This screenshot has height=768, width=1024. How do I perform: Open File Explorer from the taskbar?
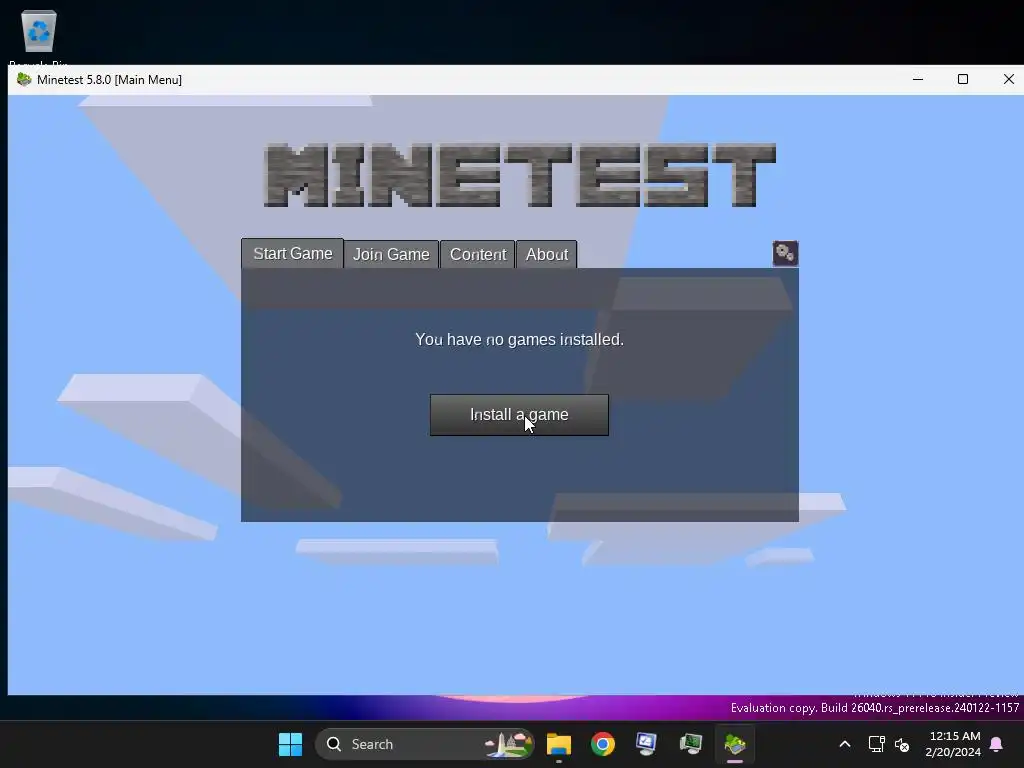pos(559,744)
